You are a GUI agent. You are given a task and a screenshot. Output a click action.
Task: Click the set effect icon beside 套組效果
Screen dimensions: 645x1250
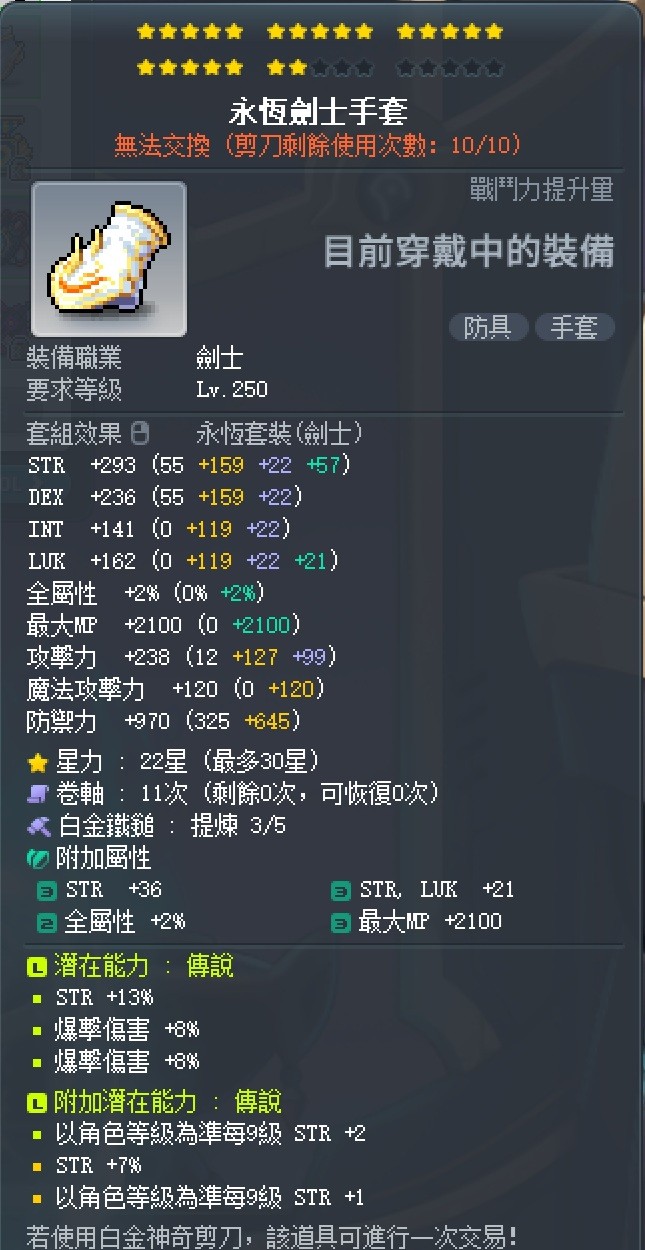(140, 433)
